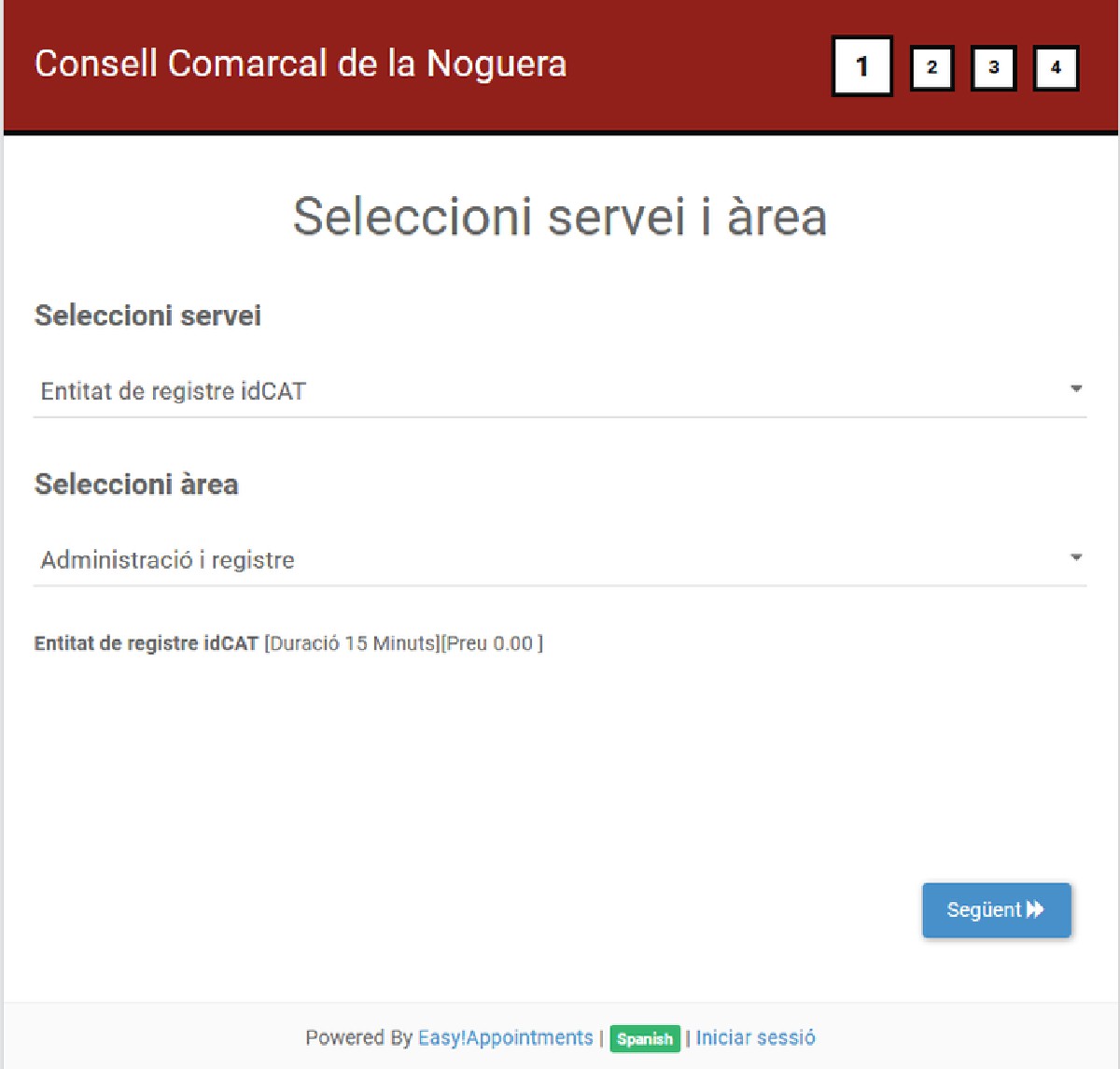The width and height of the screenshot is (1120, 1069).
Task: Click the 'Seleccioni servei i àrea' heading
Action: [560, 217]
